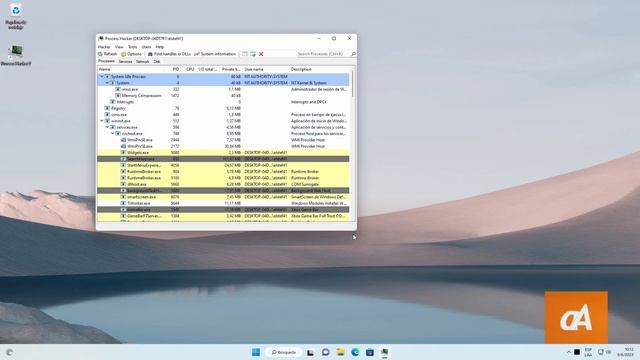Click the find window toolbar icon
The height and width of the screenshot is (360, 640).
click(x=244, y=54)
